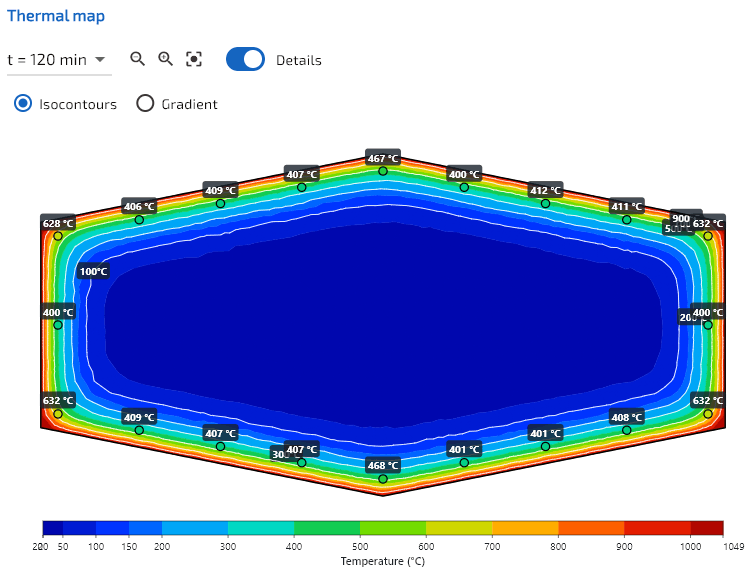This screenshot has height=575, width=756.
Task: Click the 468 °C probe marker at bottom apex
Action: click(x=383, y=479)
